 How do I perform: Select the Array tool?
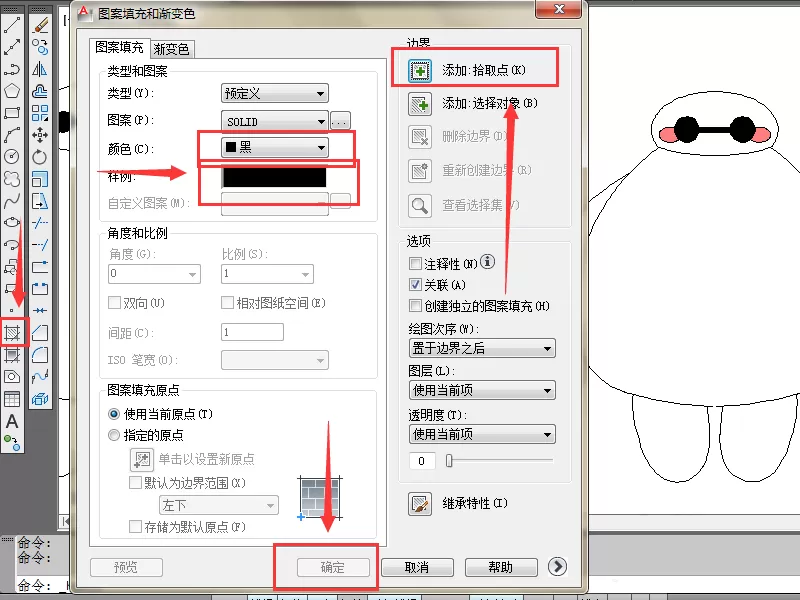click(40, 113)
